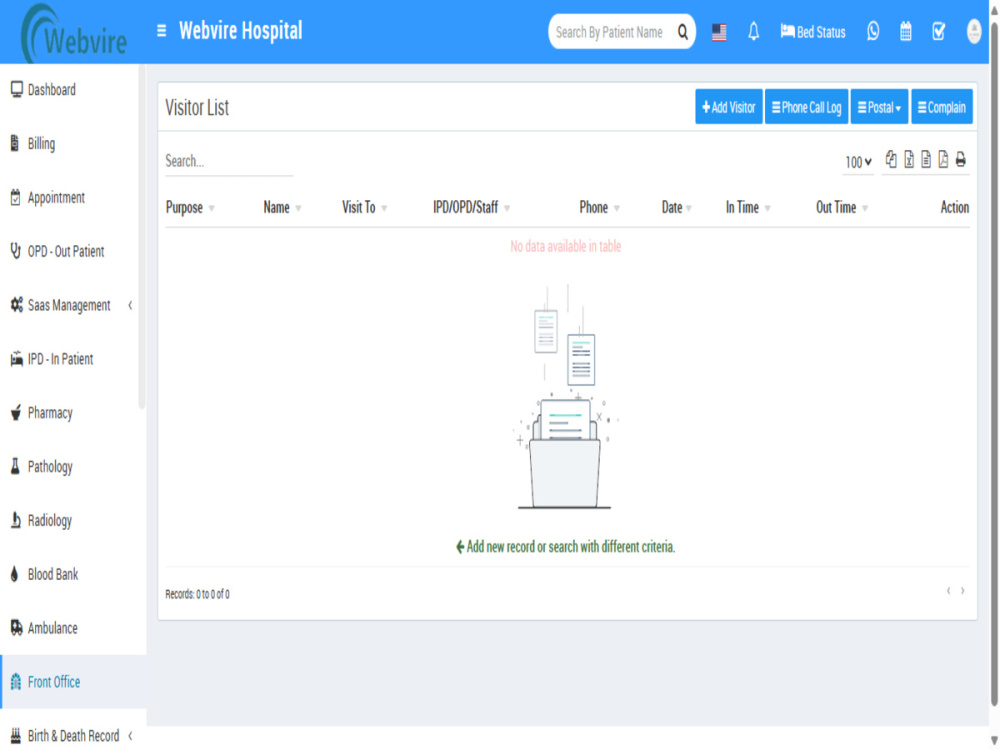The image size is (1000, 750).
Task: Expand the Postal dropdown
Action: [x=879, y=107]
